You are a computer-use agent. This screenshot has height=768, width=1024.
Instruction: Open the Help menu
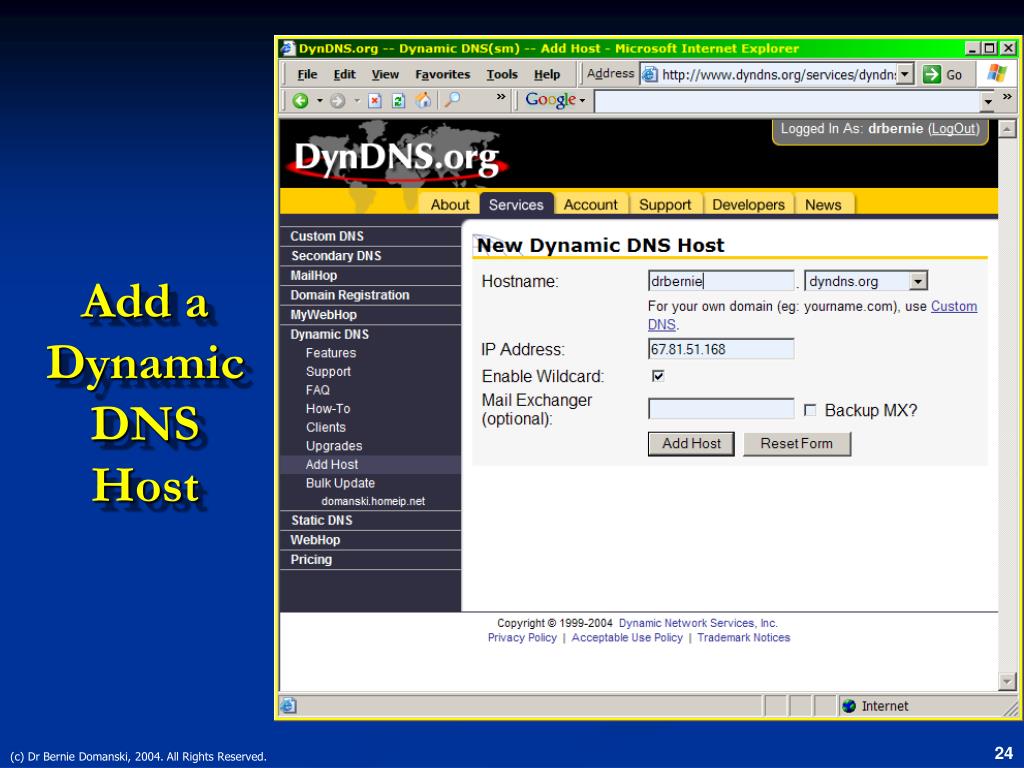click(x=547, y=74)
